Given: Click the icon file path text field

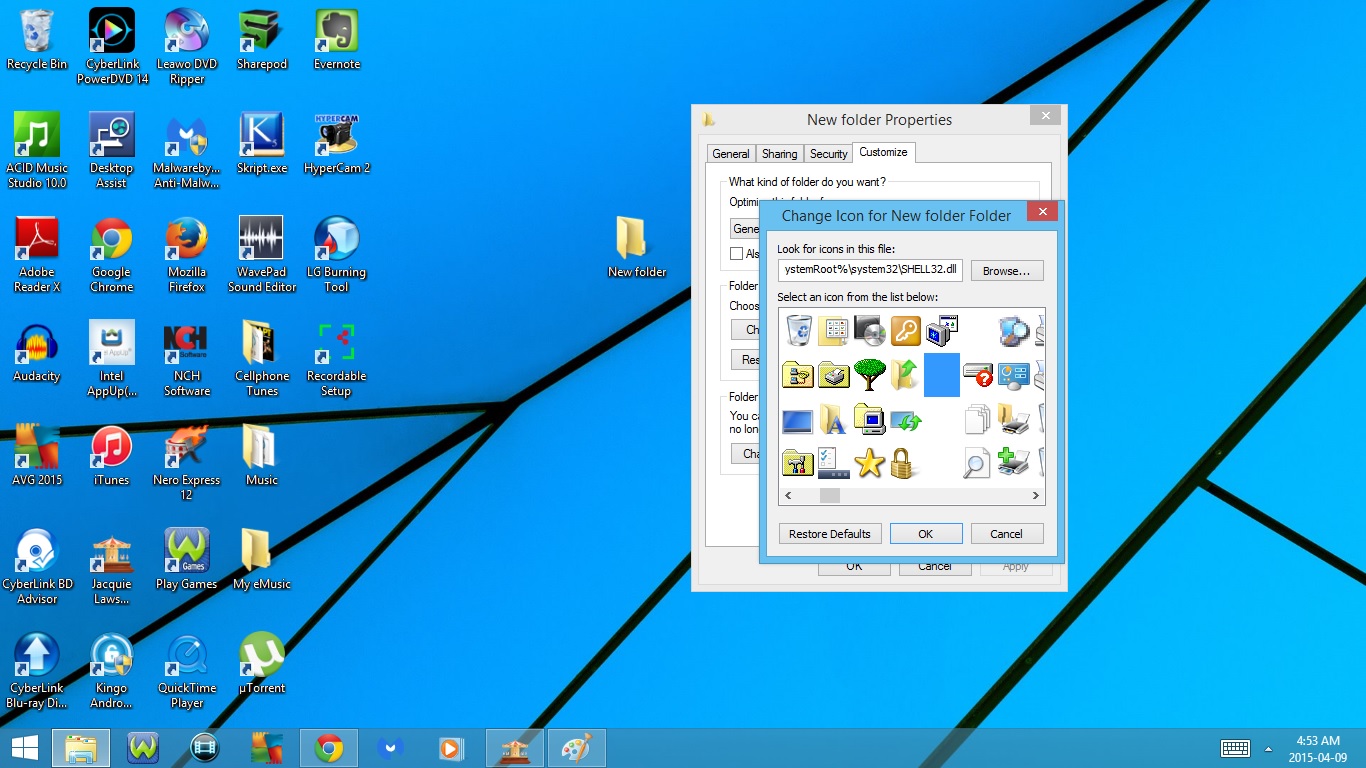Looking at the screenshot, I should click(x=871, y=270).
